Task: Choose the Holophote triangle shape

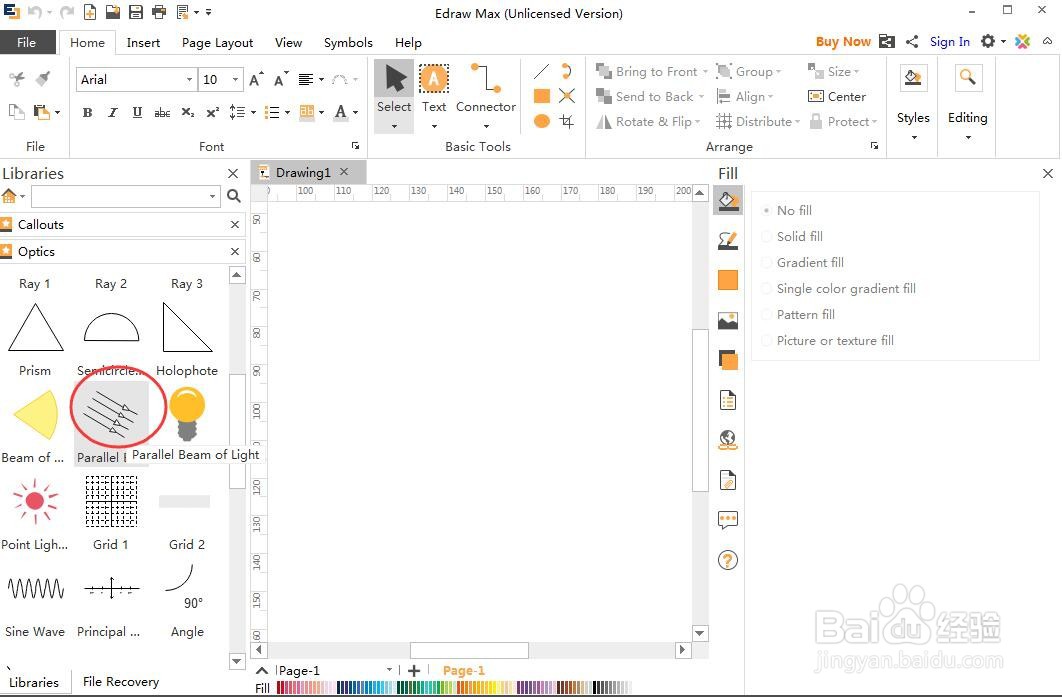Action: tap(188, 328)
